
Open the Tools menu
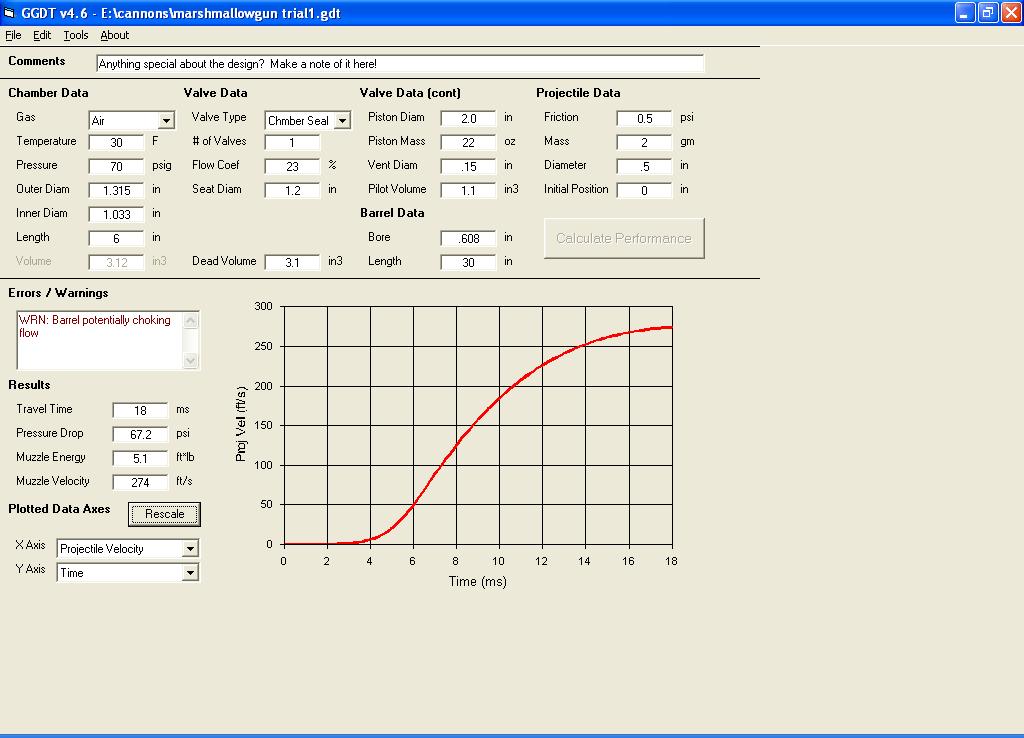tap(76, 35)
